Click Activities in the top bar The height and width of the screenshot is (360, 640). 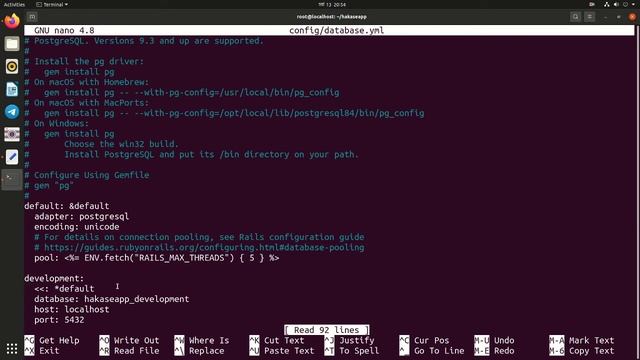[x=14, y=4]
